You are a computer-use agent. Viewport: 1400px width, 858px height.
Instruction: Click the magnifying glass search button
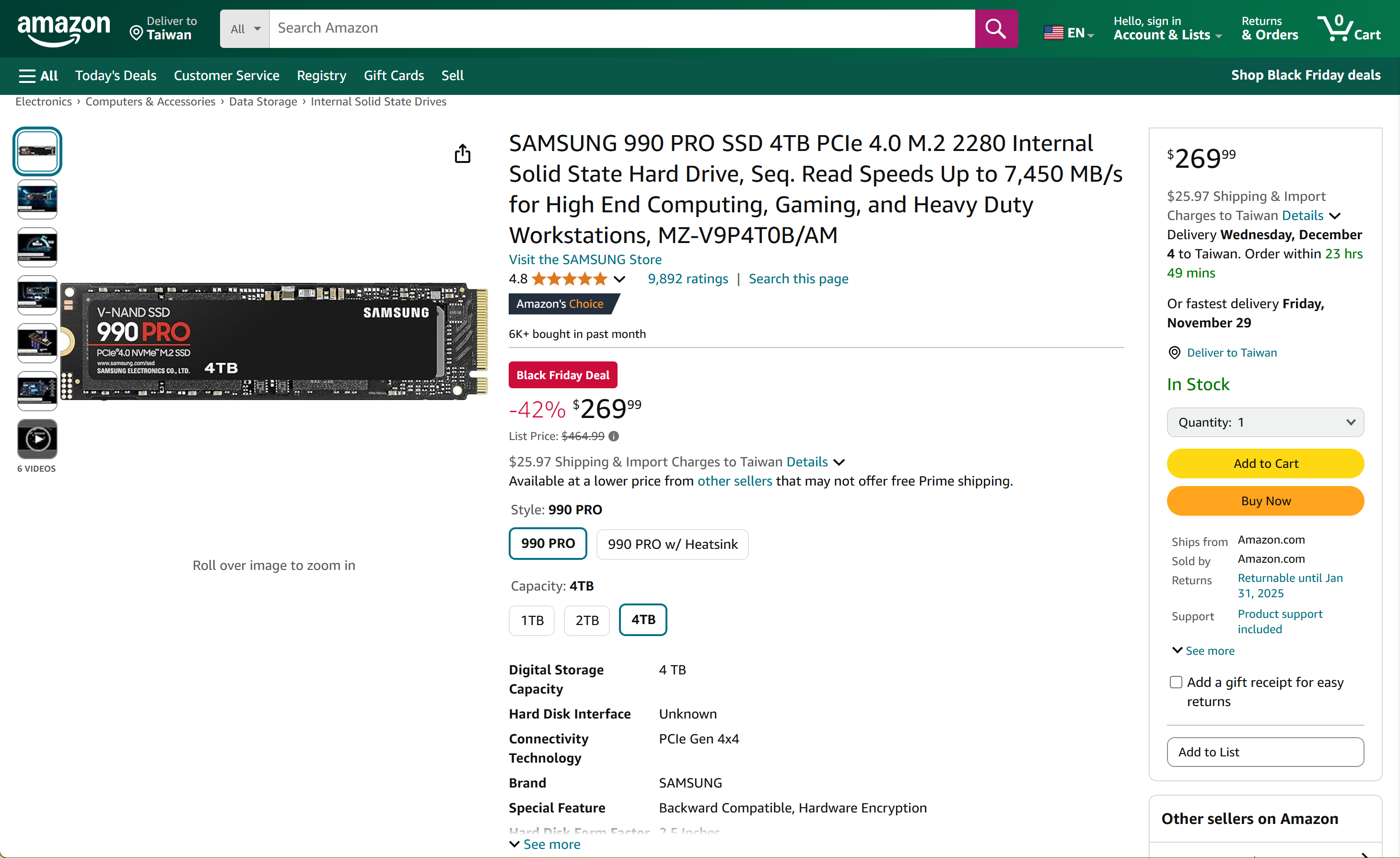click(995, 28)
